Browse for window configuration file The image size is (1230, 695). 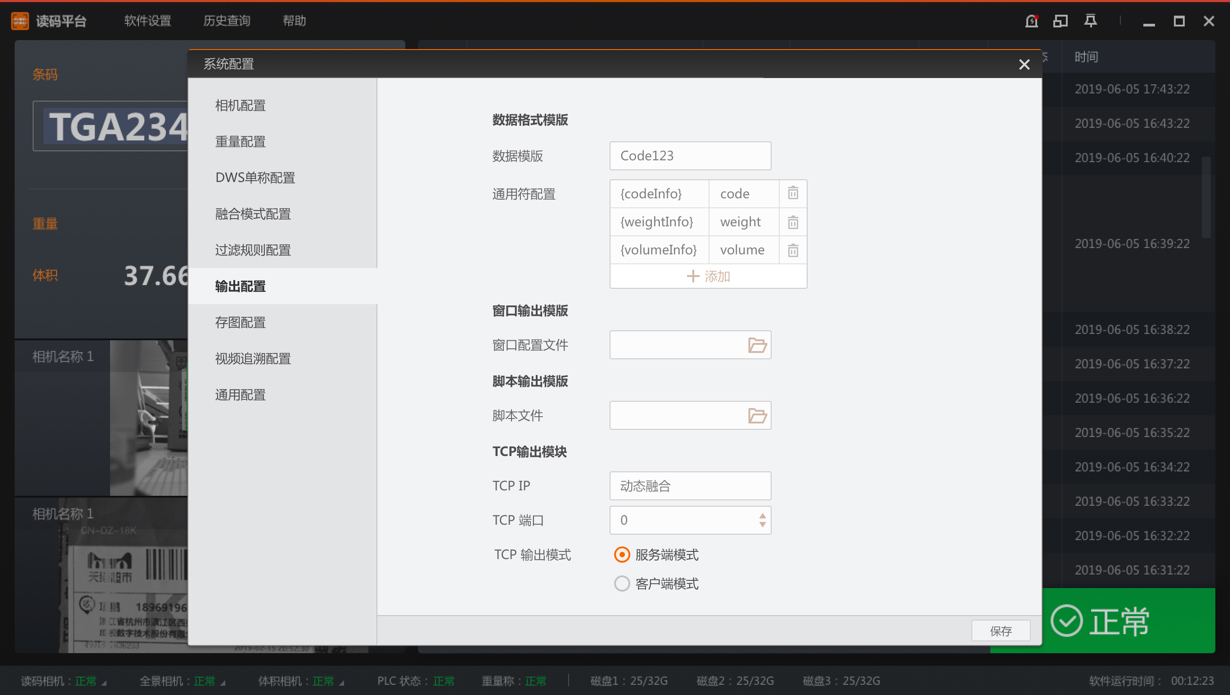[757, 345]
